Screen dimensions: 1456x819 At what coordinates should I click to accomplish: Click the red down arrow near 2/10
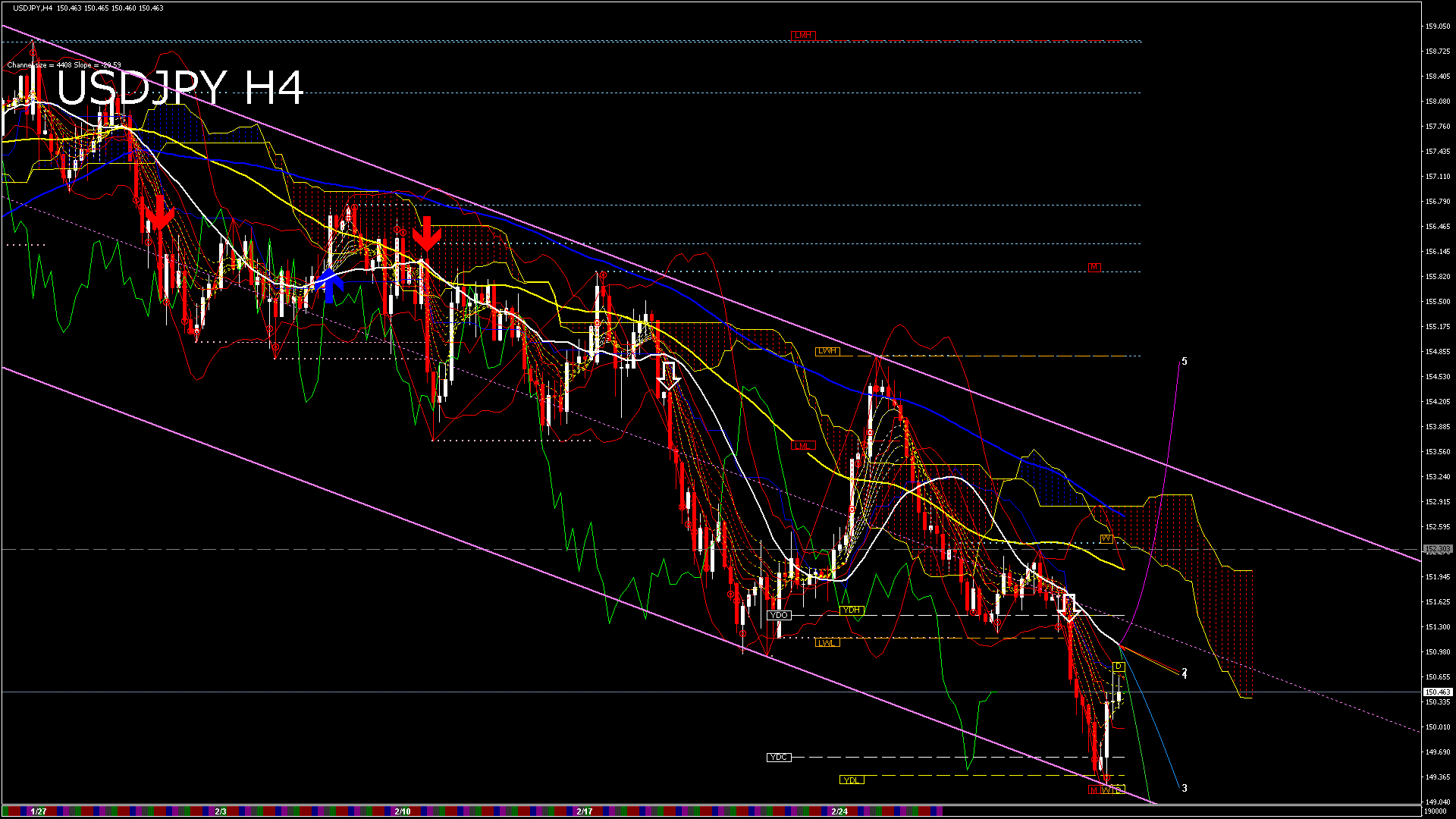pyautogui.click(x=427, y=234)
